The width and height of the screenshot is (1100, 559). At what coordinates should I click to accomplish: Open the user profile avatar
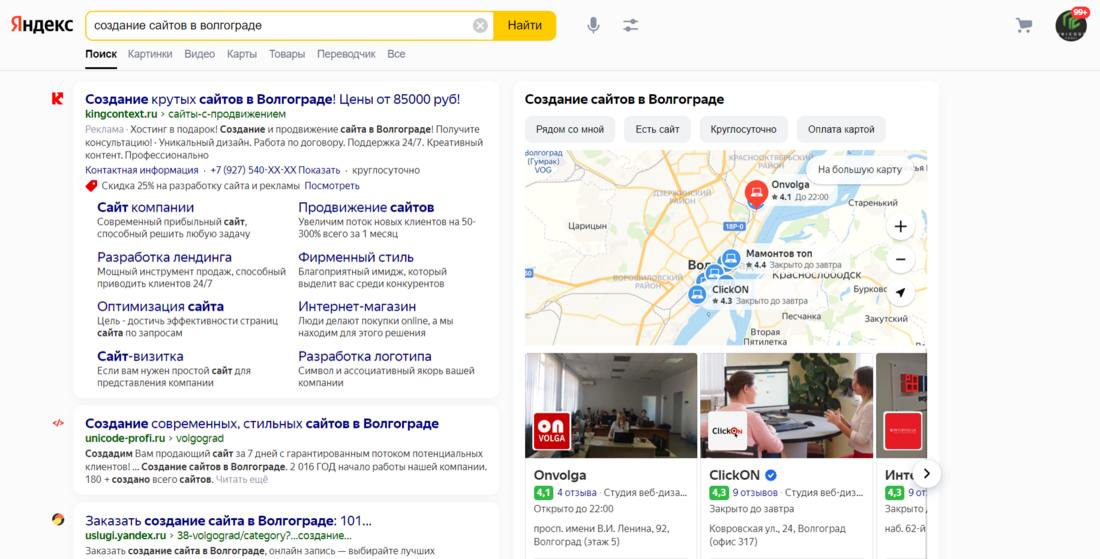1071,26
